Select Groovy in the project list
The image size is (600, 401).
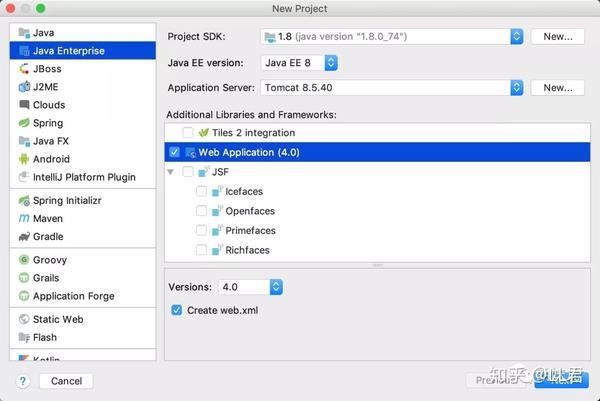(x=83, y=260)
